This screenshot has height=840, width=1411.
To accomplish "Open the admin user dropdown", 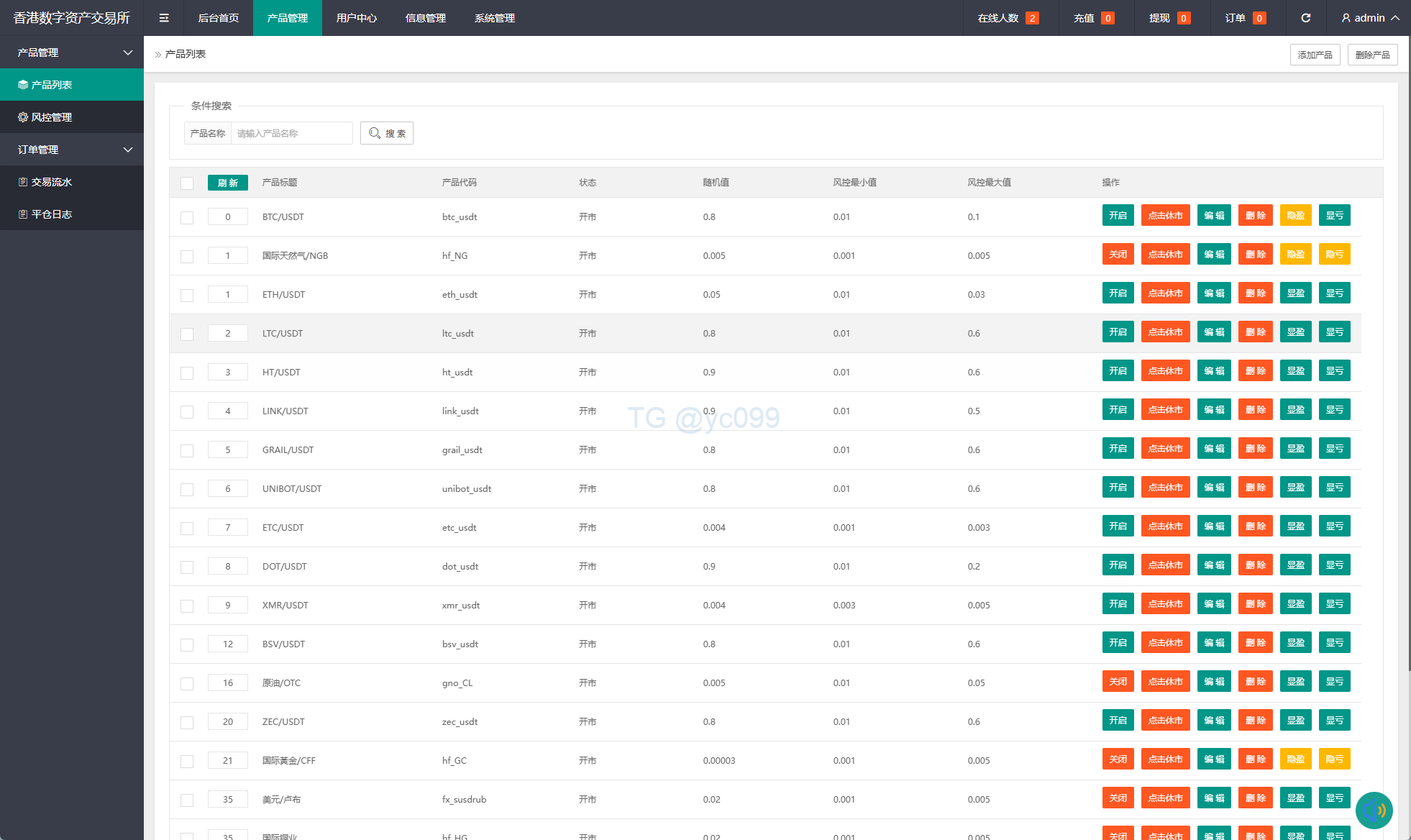I will click(x=1370, y=18).
